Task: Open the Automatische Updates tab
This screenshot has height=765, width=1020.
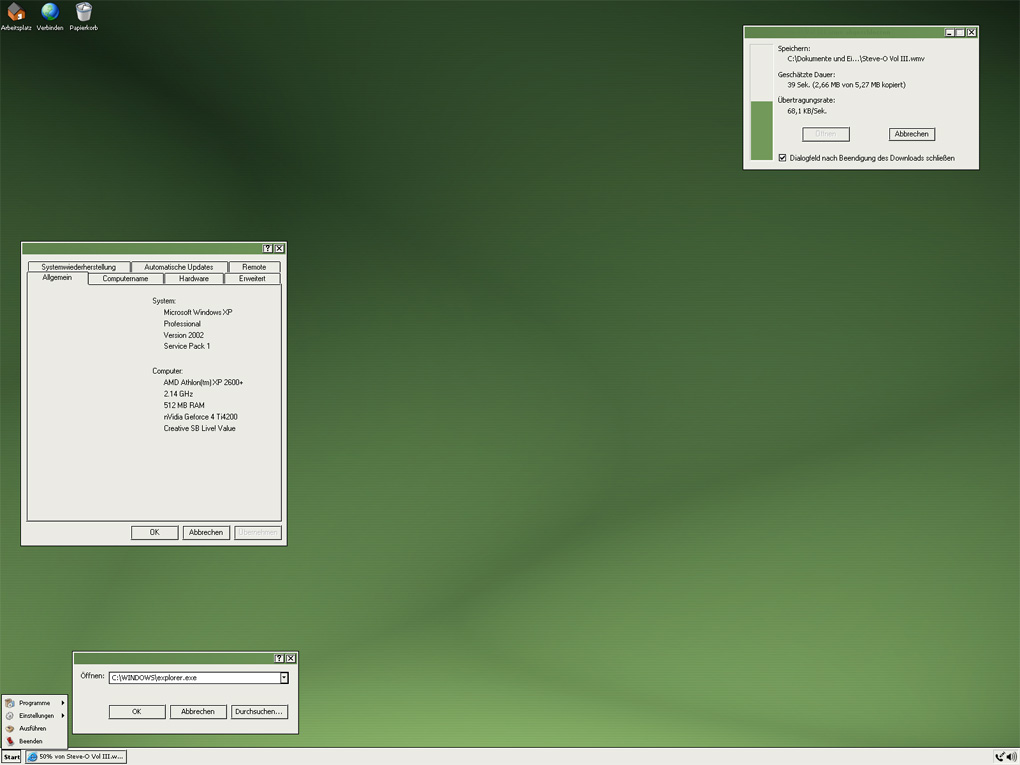Action: [x=178, y=267]
